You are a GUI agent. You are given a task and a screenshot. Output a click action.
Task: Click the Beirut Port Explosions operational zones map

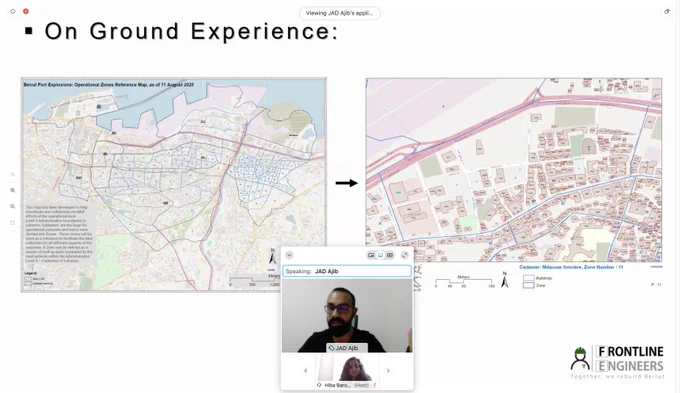point(174,184)
